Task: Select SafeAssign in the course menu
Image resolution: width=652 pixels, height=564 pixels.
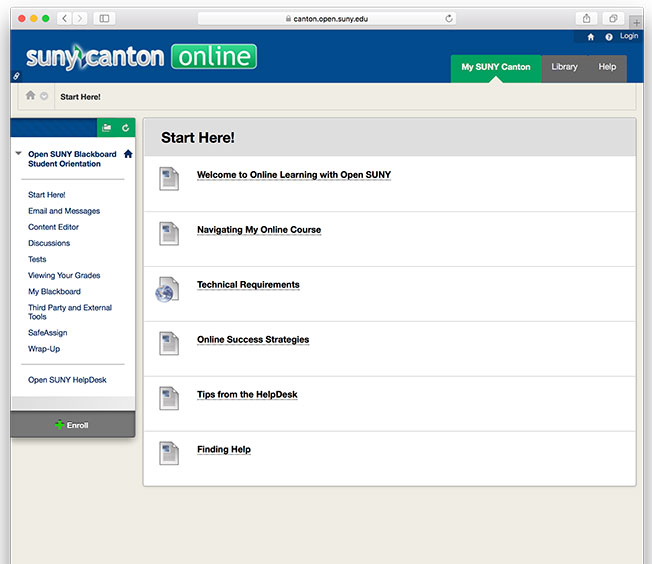Action: (x=47, y=333)
